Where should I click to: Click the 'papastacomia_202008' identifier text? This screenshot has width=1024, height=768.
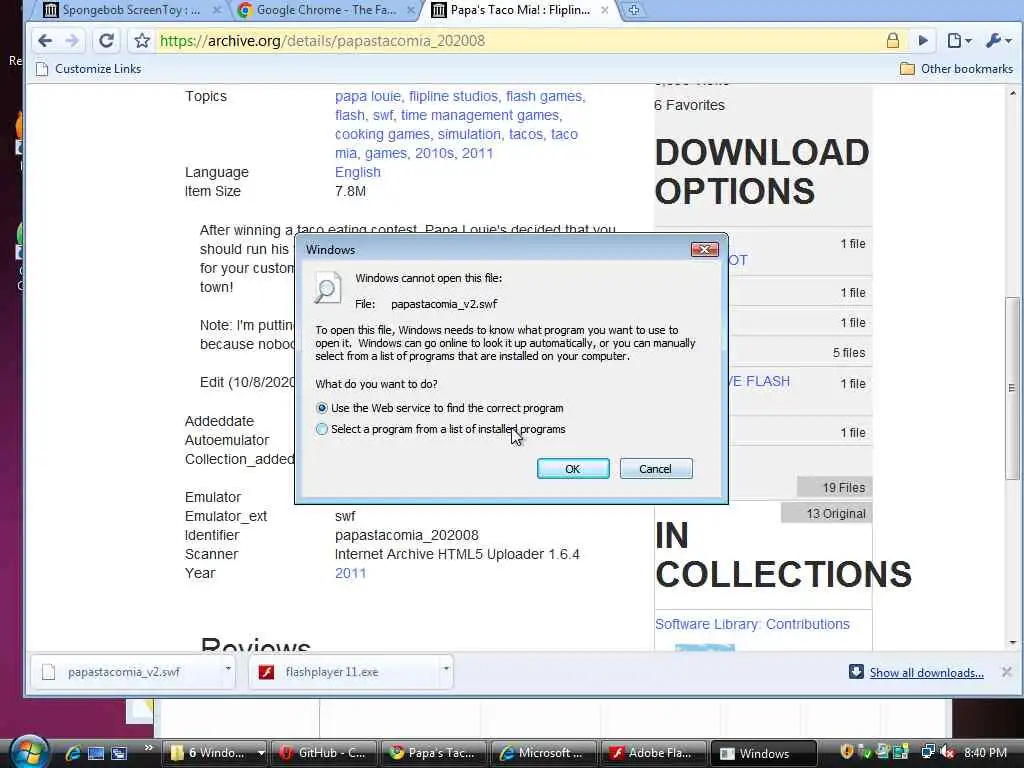[x=406, y=536]
